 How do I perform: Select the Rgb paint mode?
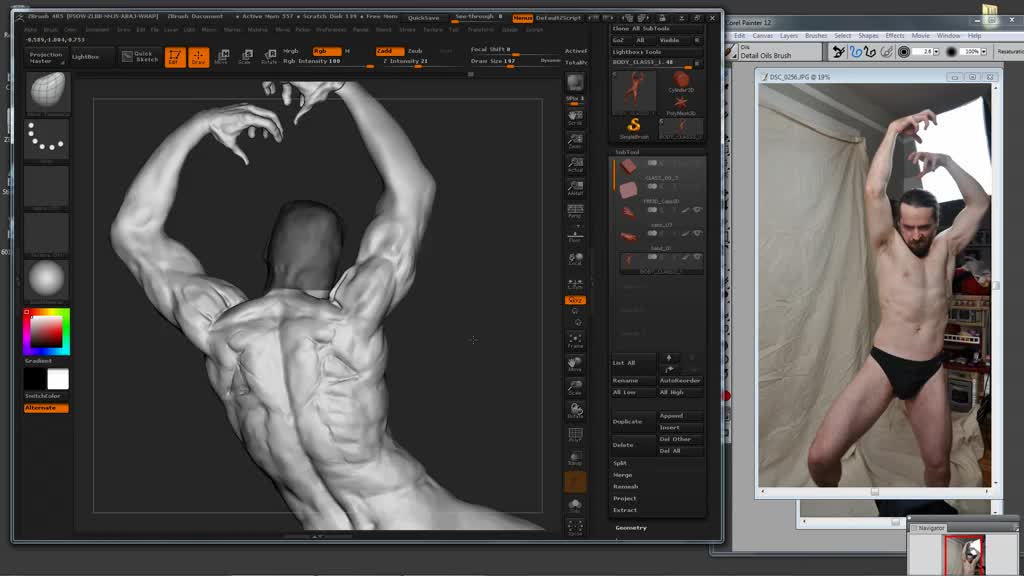327,51
